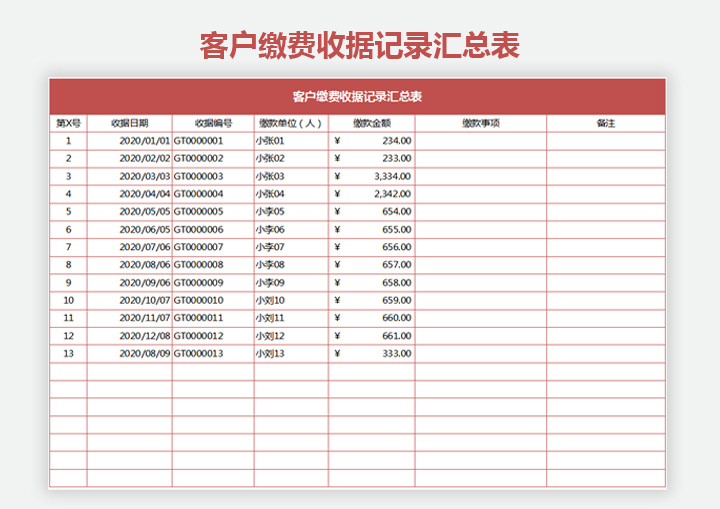The width and height of the screenshot is (720, 509).
Task: Select the amount 656.00
Action: pos(397,247)
